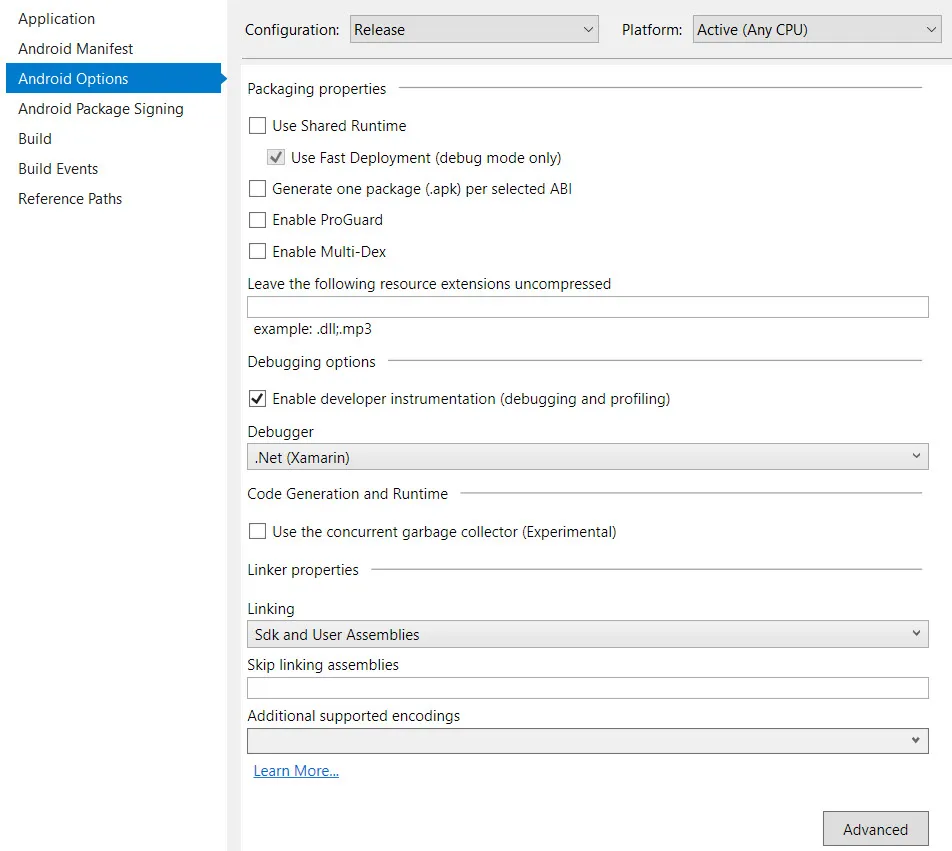The image size is (952, 851).
Task: Enable Generate one package per selected ABI
Action: [257, 188]
